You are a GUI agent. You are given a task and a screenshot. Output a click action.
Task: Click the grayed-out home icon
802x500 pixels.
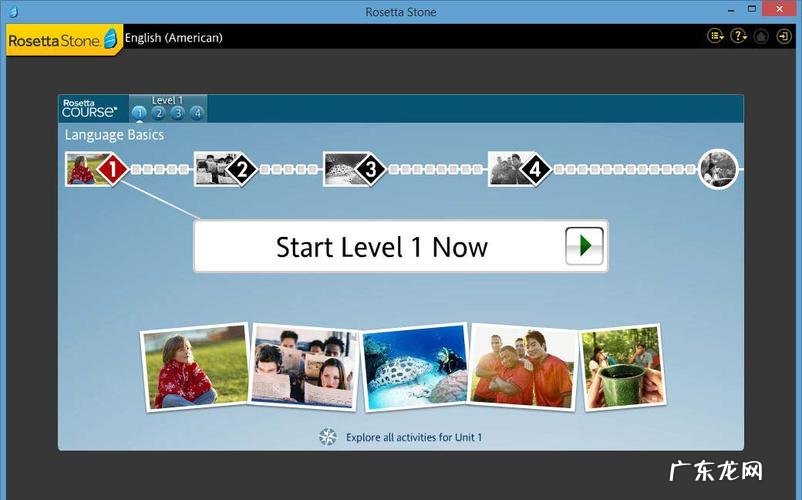point(761,37)
